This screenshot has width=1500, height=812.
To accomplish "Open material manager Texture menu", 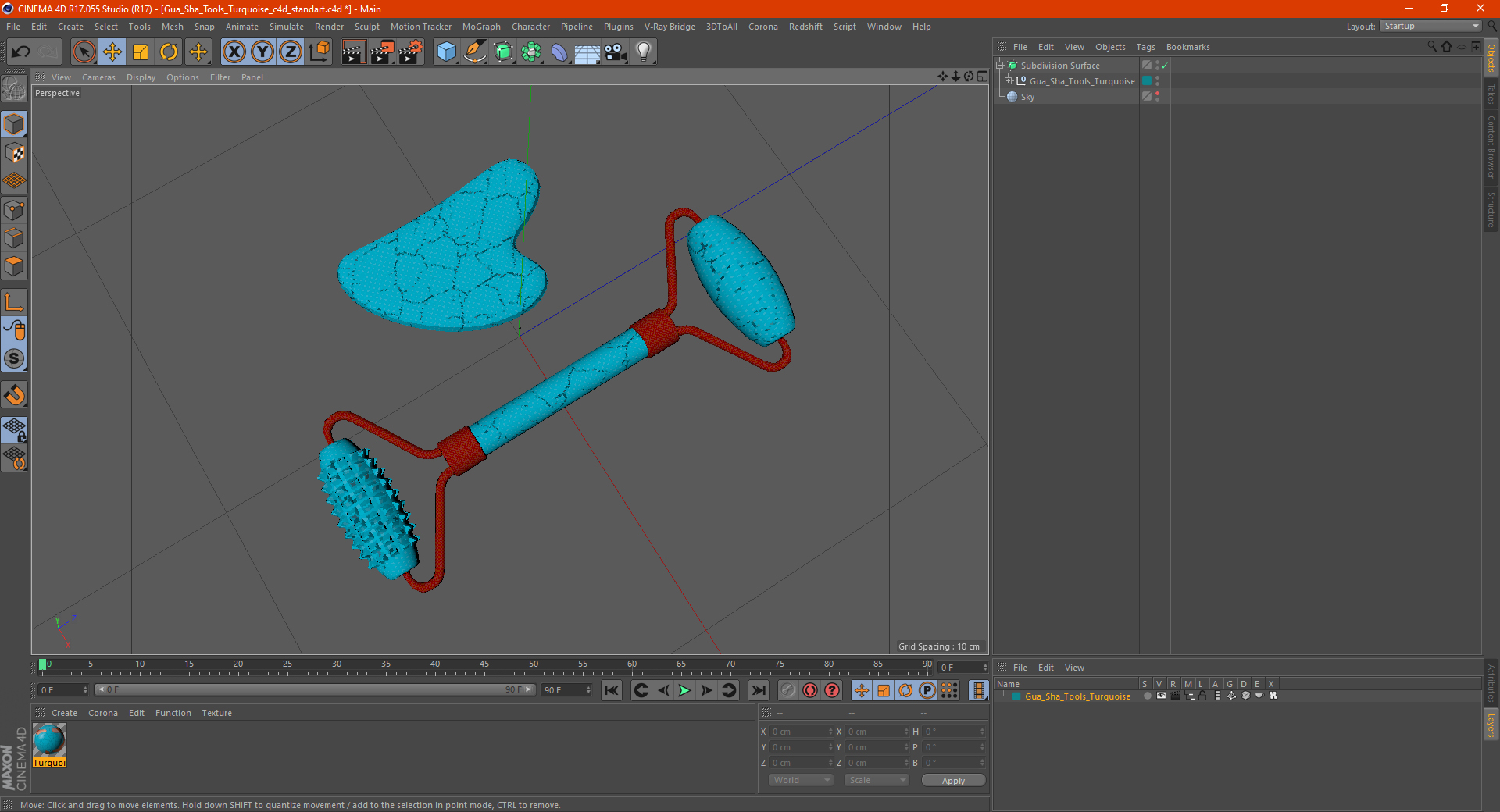I will (216, 713).
